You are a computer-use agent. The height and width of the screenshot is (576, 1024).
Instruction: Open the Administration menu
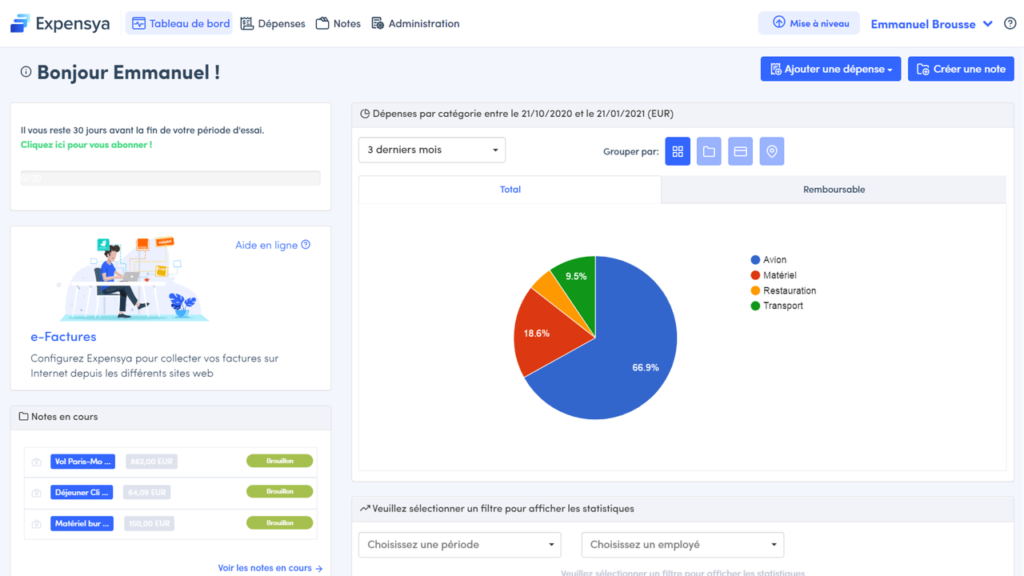click(x=415, y=24)
